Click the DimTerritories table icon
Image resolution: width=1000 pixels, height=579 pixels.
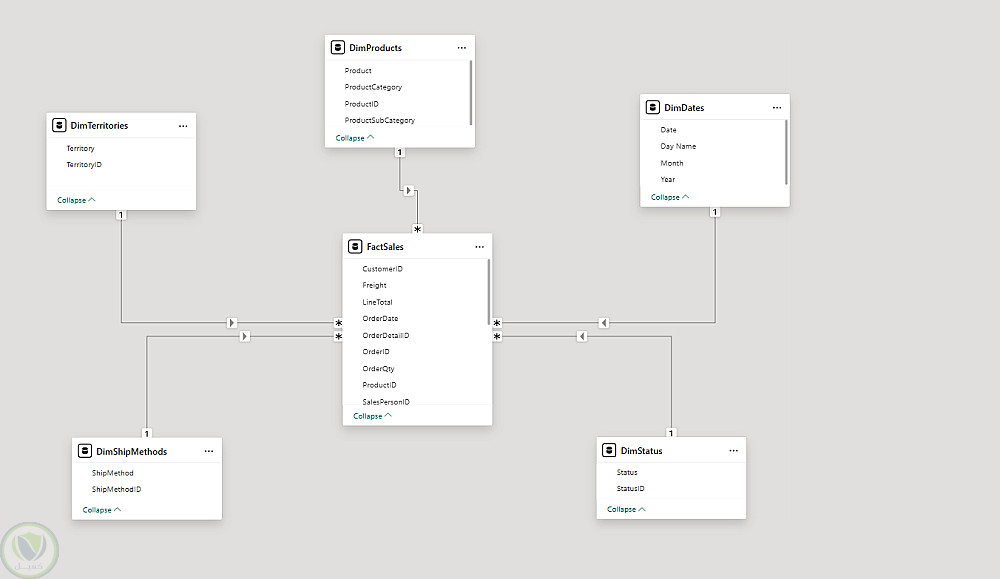point(60,126)
